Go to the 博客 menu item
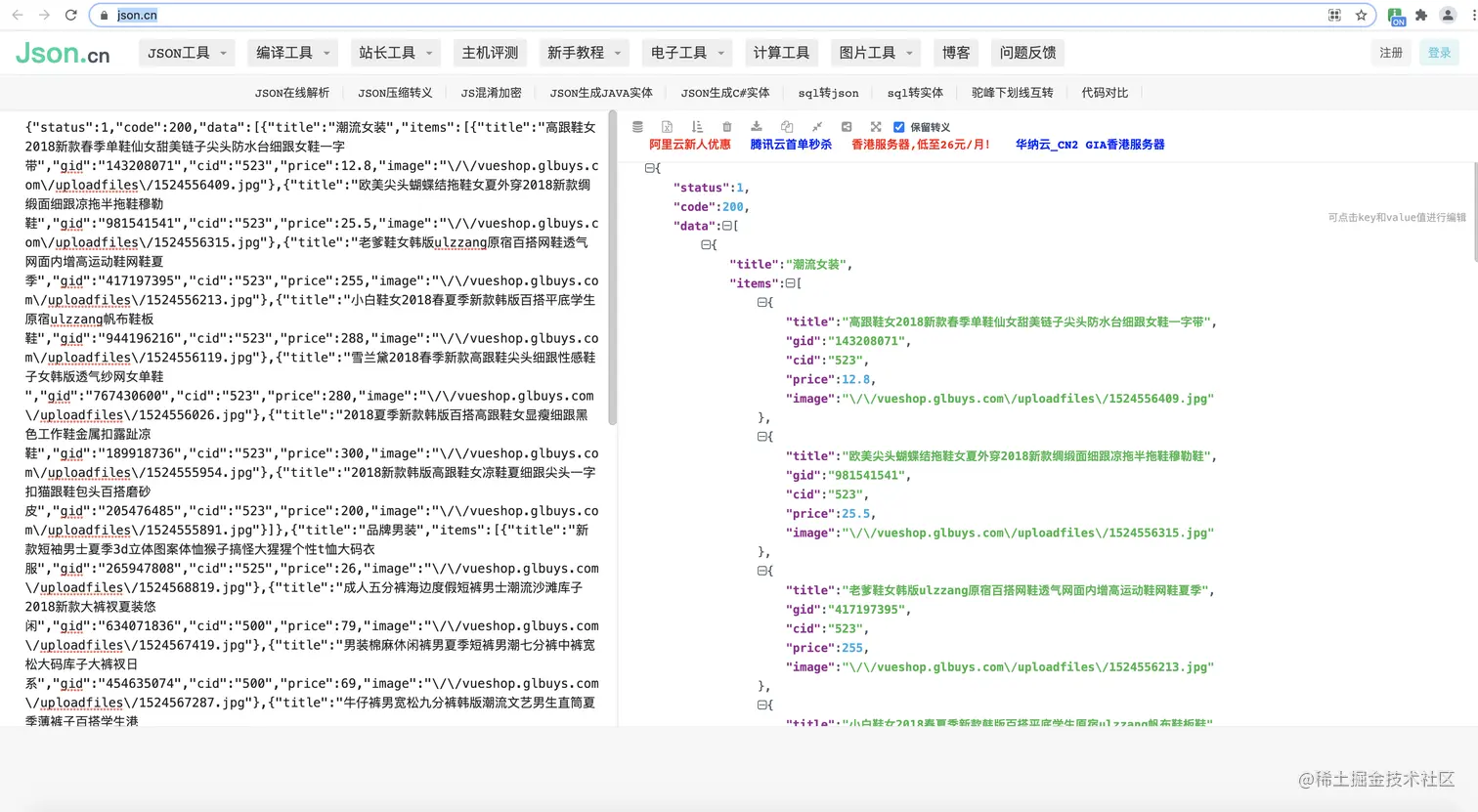Screen dimensions: 1478x812 [956, 53]
